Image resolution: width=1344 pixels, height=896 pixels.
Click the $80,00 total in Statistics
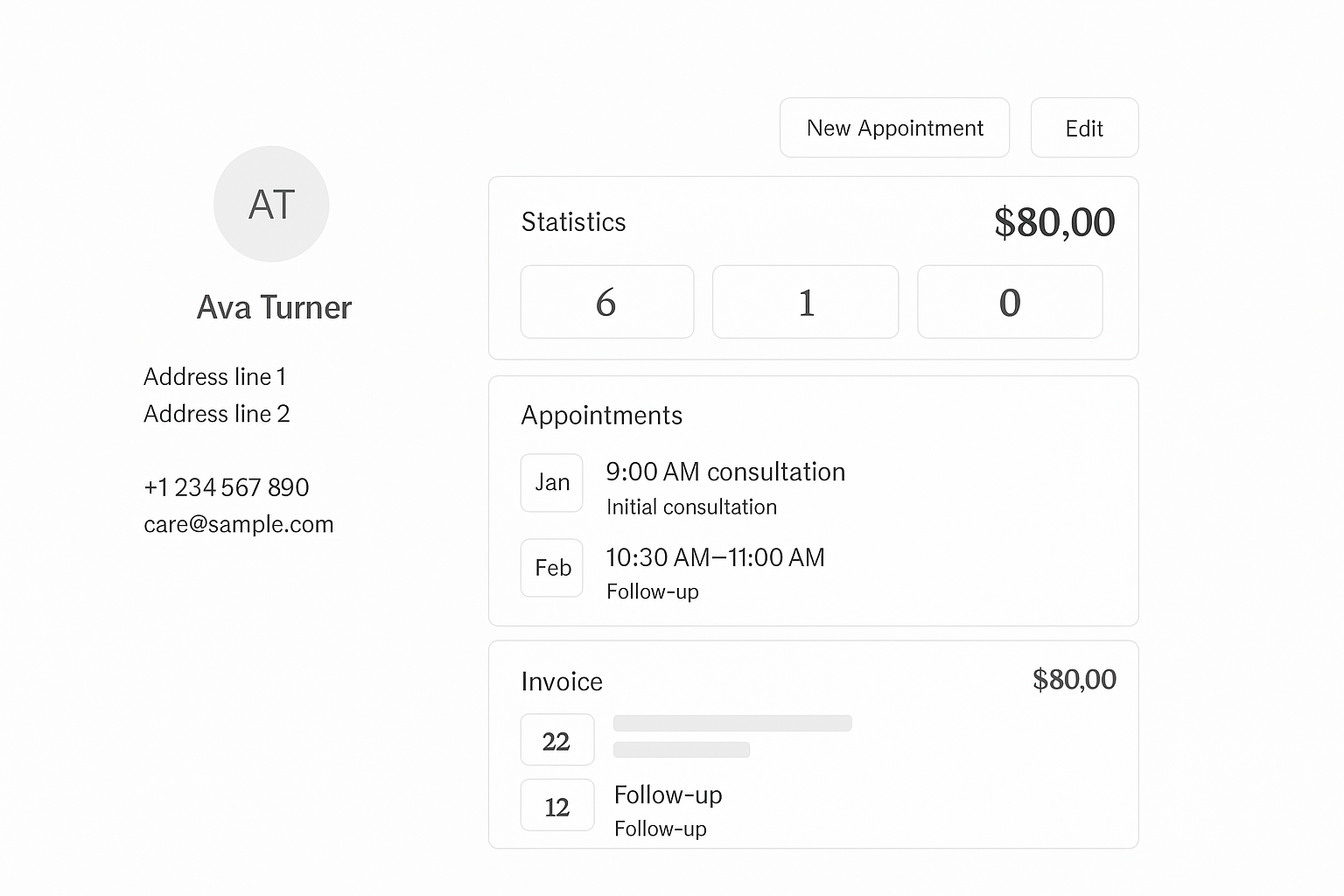(1054, 221)
